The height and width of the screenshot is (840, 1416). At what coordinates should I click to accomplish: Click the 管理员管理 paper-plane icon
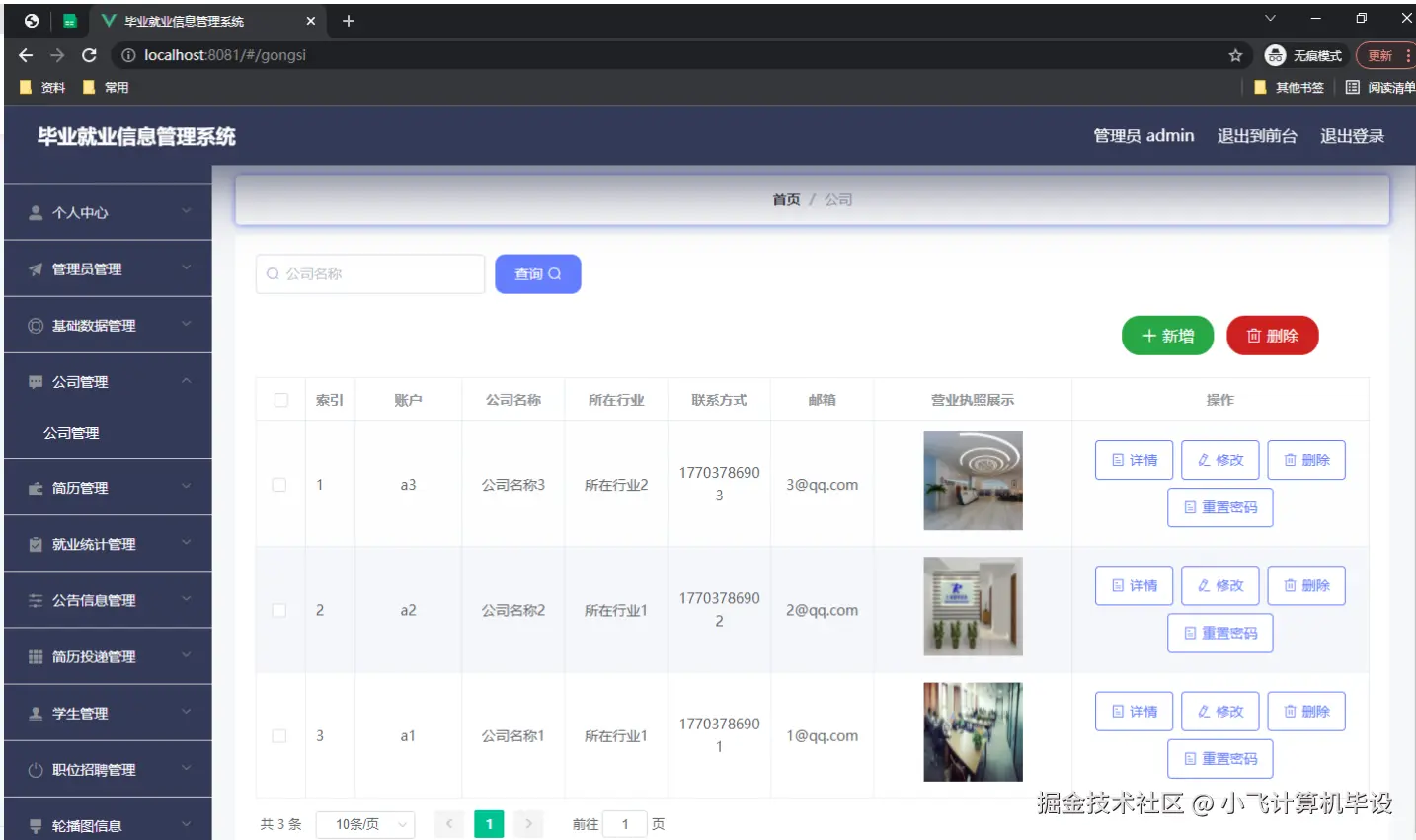36,268
